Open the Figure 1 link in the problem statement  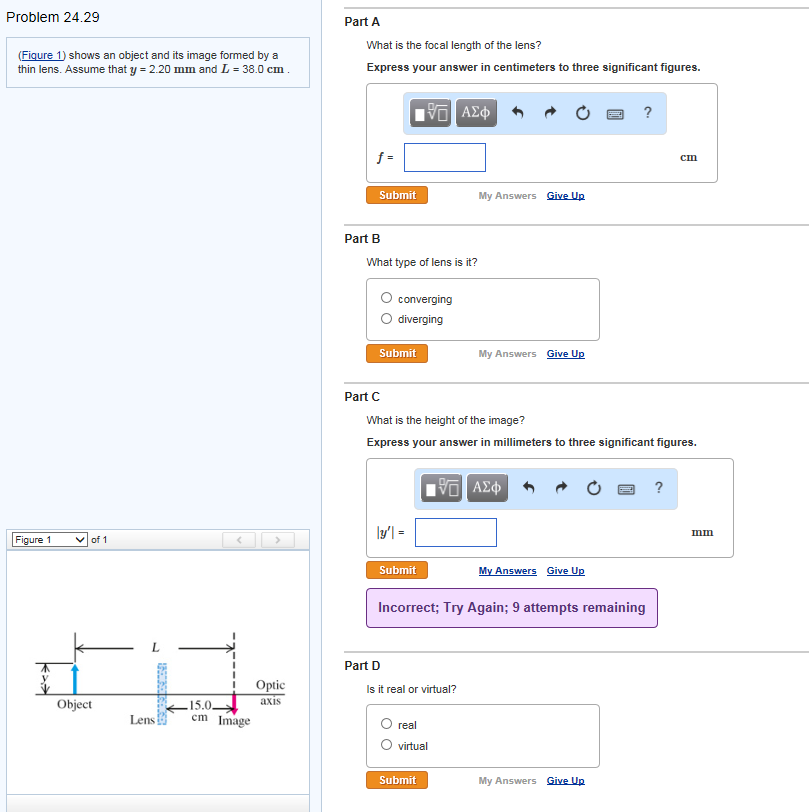coord(40,55)
